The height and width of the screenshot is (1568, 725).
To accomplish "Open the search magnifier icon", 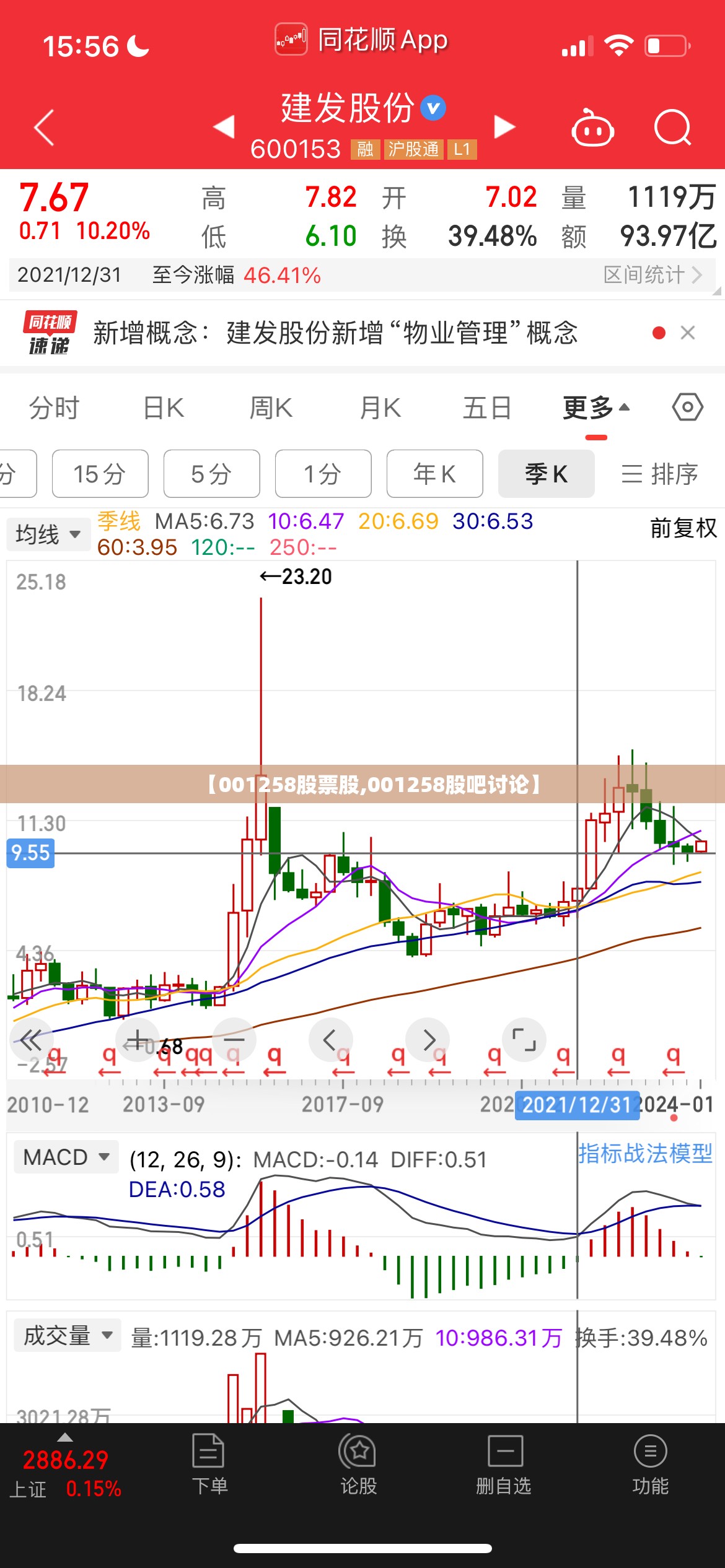I will (x=673, y=128).
